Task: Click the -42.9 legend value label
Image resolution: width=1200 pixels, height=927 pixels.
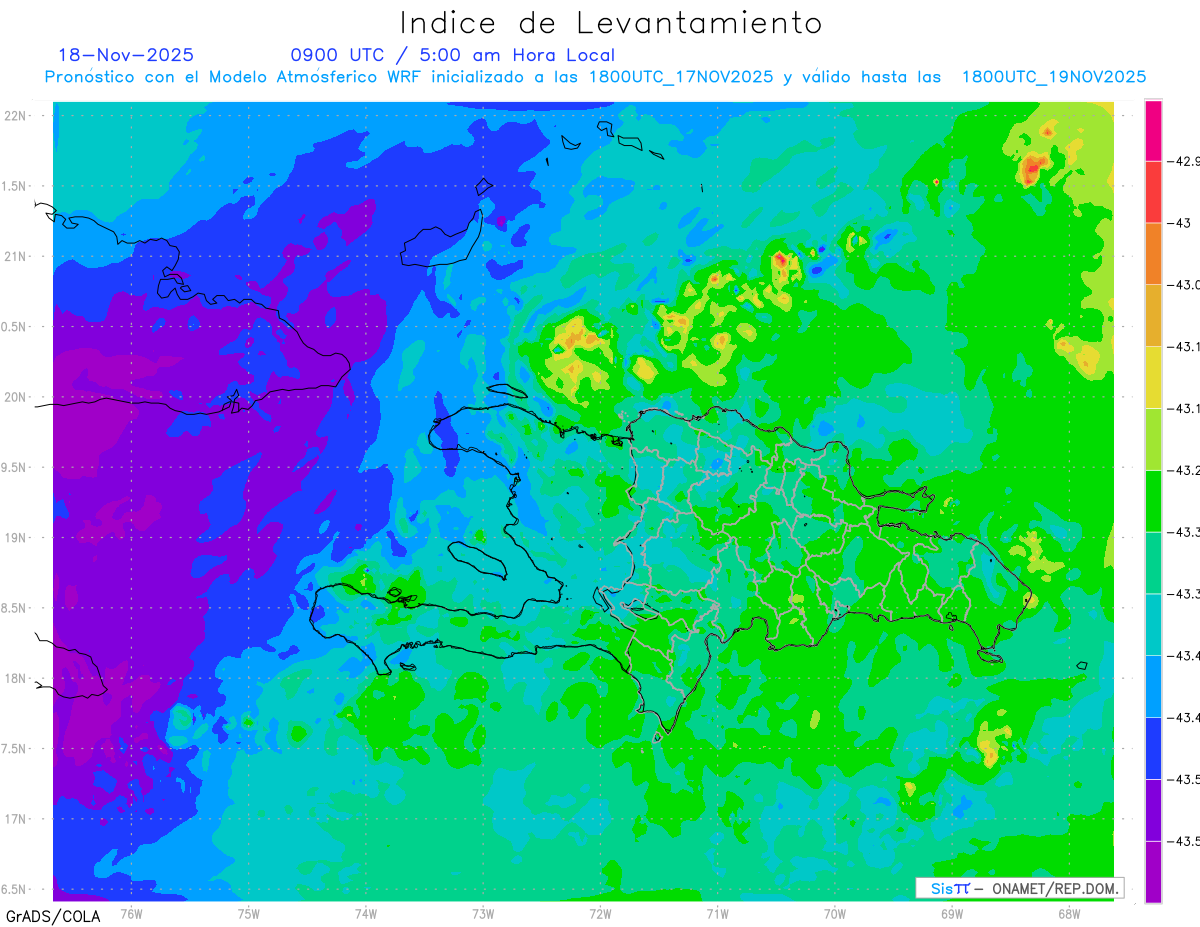Action: pos(1186,161)
